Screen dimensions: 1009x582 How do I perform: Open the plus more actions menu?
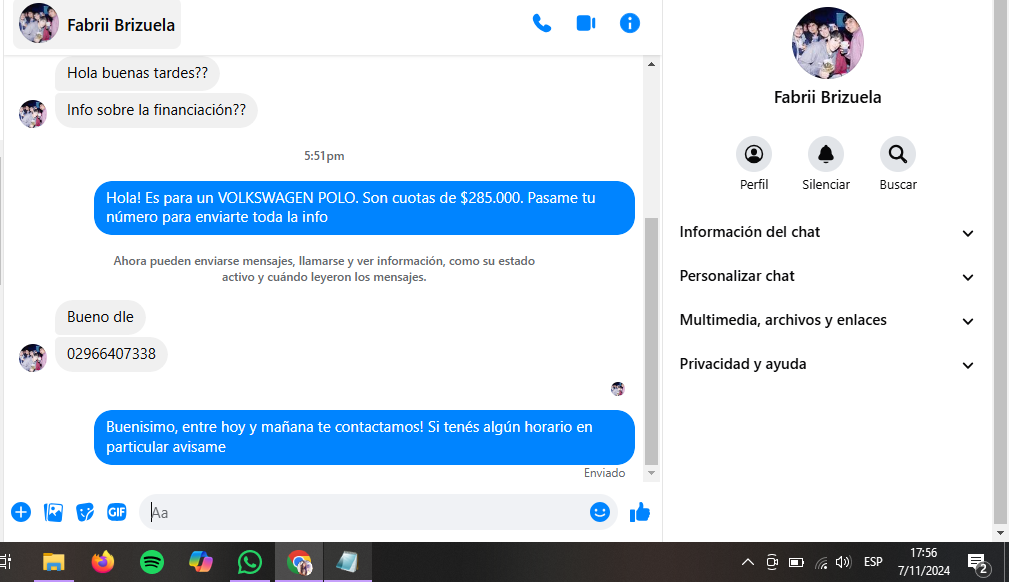pos(21,512)
